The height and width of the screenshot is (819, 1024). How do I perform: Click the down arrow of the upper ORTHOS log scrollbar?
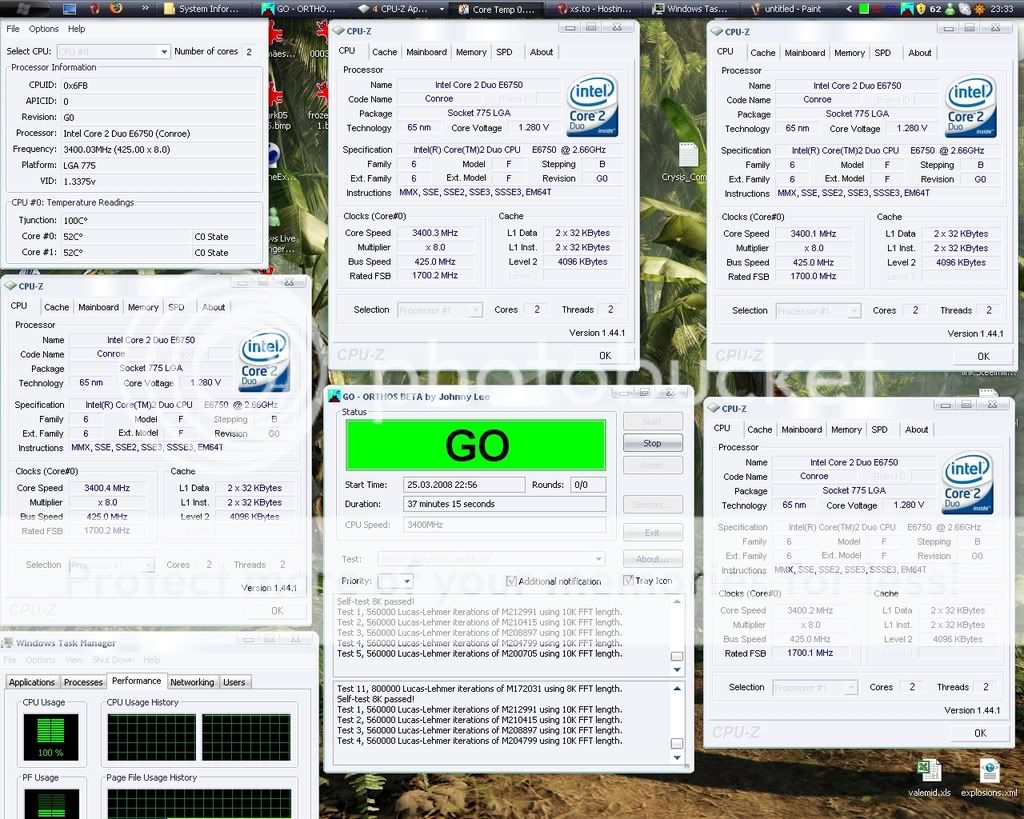pos(677,669)
